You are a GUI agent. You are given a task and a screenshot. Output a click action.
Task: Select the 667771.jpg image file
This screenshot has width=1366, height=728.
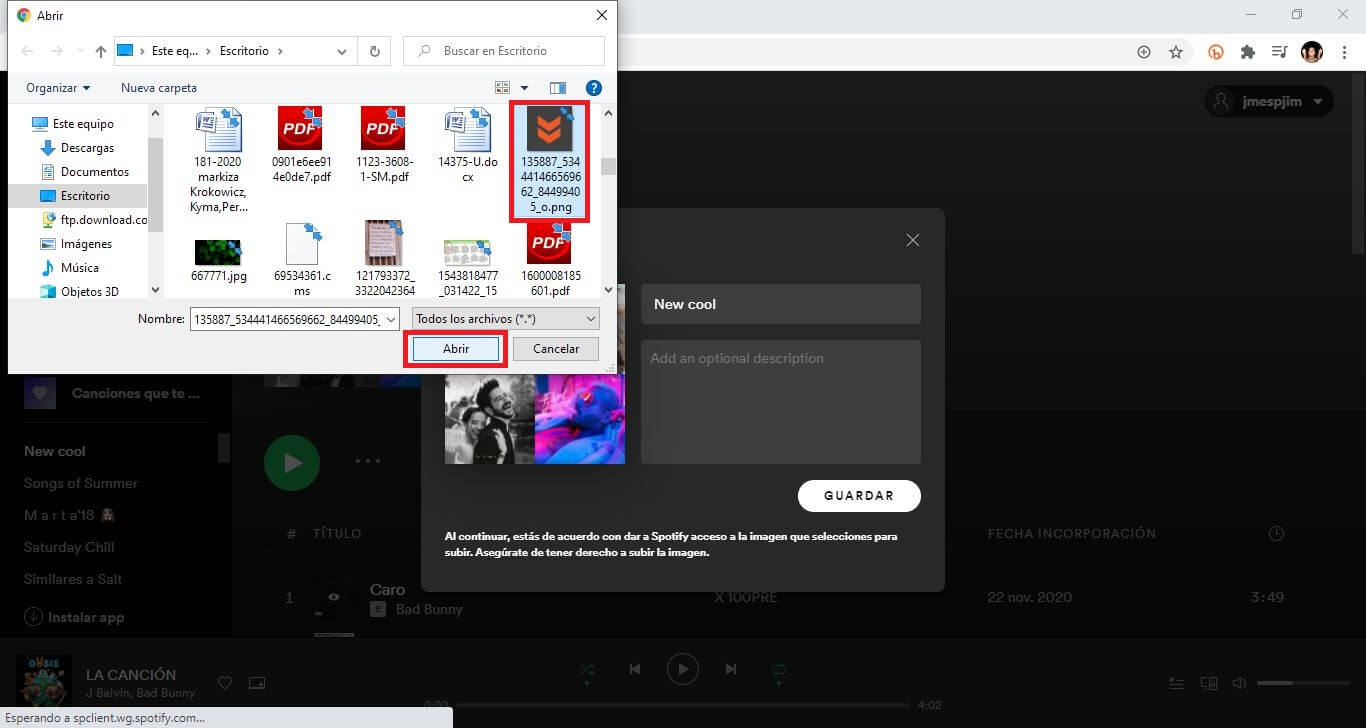(218, 259)
